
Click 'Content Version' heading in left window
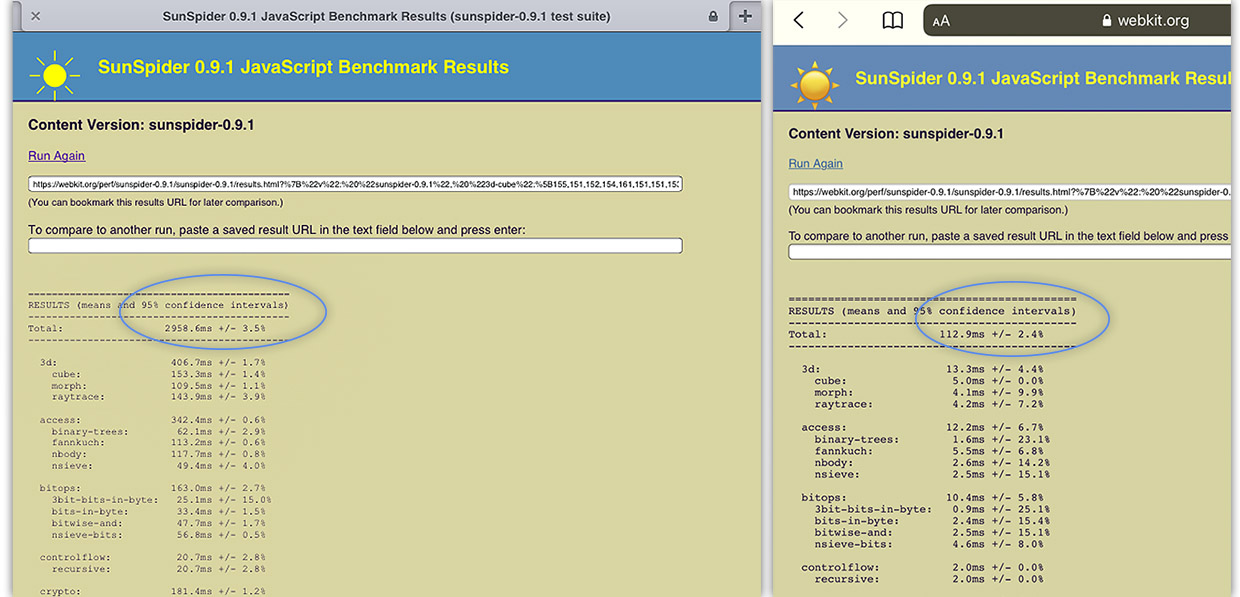click(141, 125)
